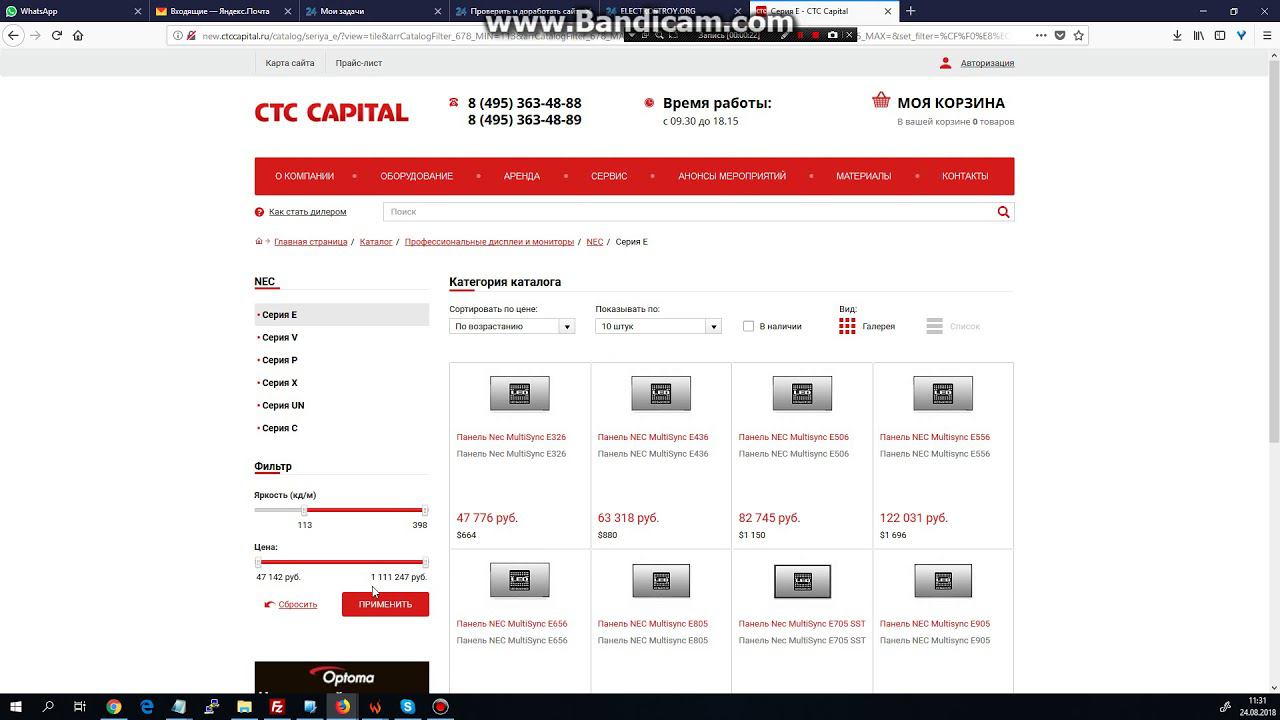Screen dimensions: 1280x720
Task: Click the user authorization icon
Action: point(945,63)
